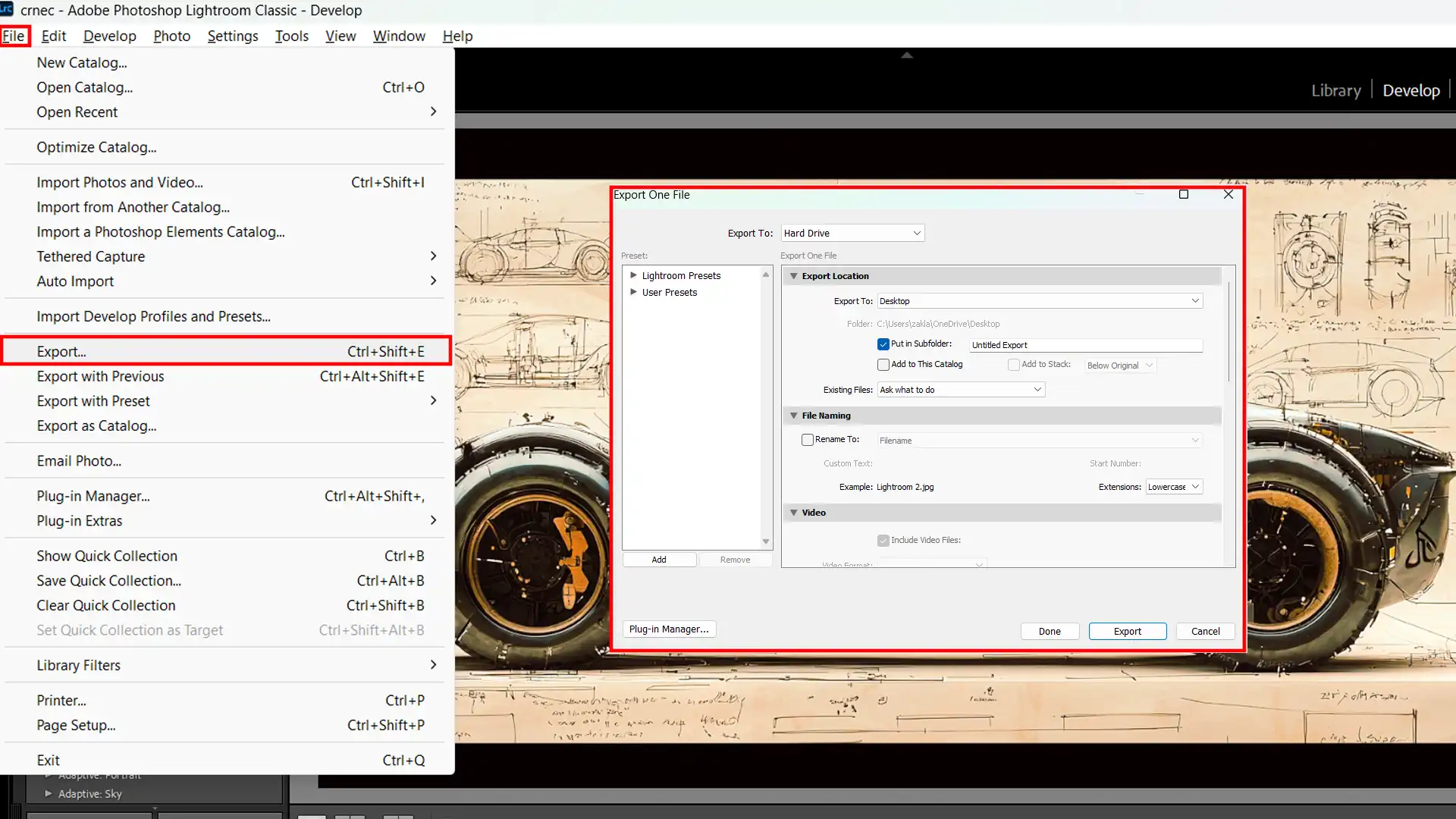Click the Export Location section icon
The image size is (1456, 819).
[x=792, y=275]
